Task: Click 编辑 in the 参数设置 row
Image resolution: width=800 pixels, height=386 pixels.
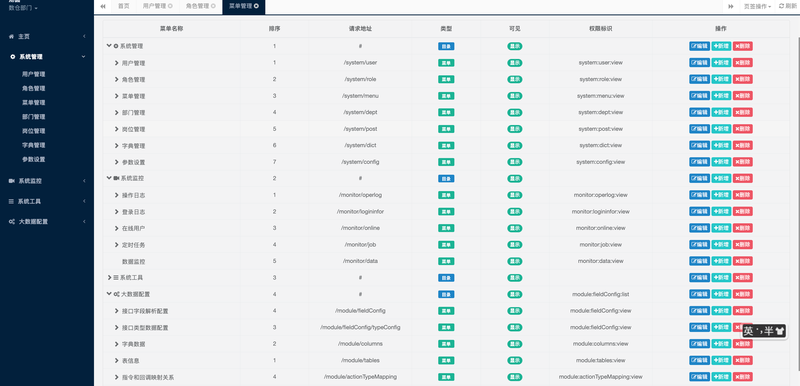Action: tap(699, 162)
